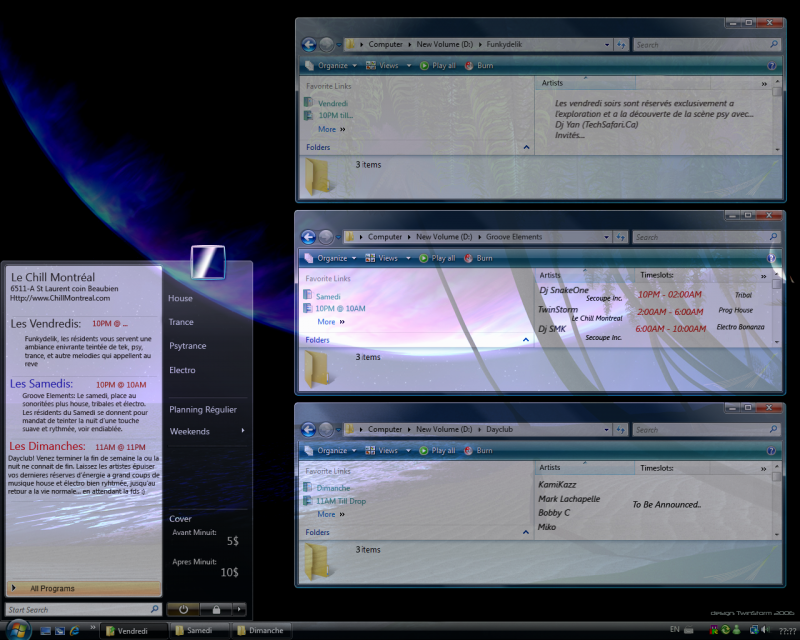The image size is (800, 640).
Task: Go forward in the Dayclub window
Action: [326, 429]
